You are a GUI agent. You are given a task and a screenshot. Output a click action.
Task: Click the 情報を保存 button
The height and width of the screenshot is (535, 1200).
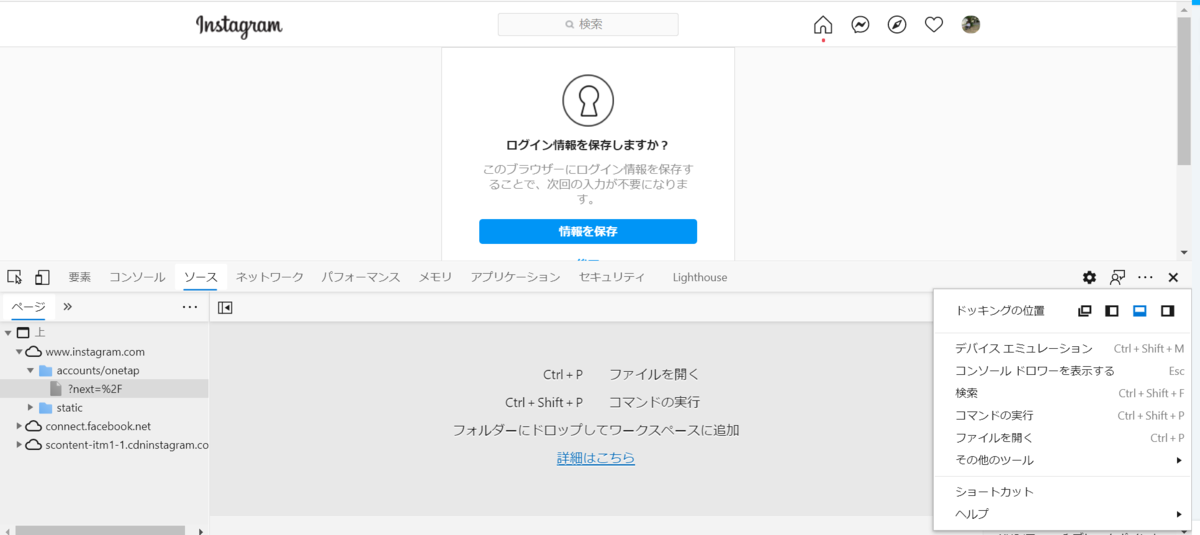point(588,231)
